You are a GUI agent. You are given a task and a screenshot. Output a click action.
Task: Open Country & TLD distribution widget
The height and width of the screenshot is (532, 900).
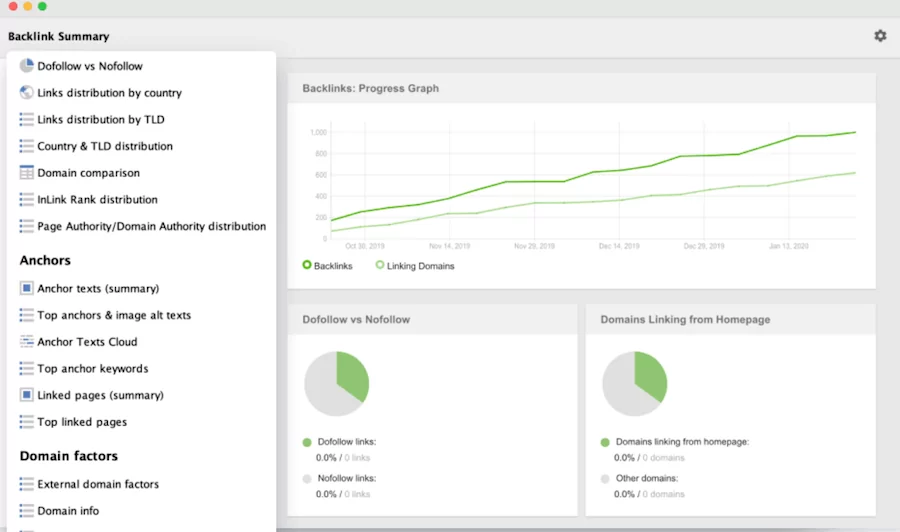tap(104, 146)
